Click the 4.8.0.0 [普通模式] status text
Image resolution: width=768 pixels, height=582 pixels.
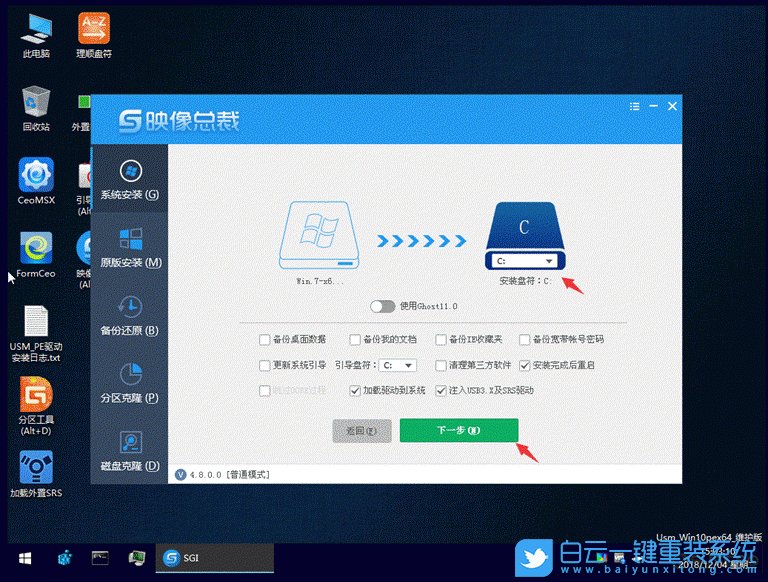coord(230,475)
